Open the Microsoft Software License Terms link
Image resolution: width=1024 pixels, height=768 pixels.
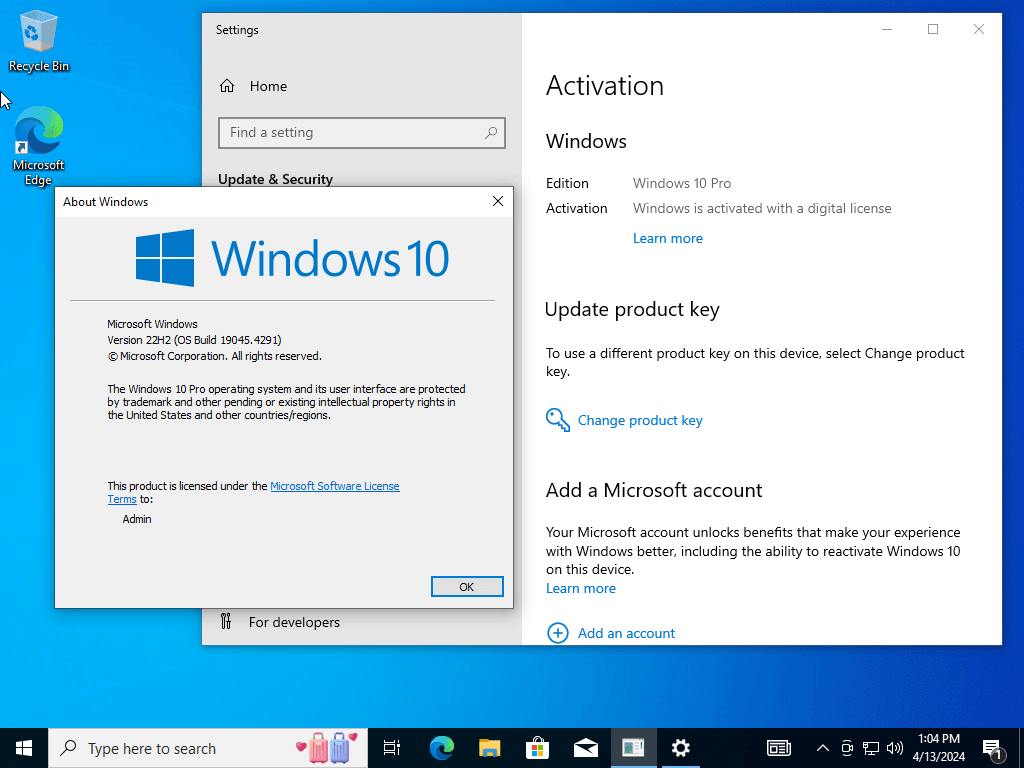(x=335, y=486)
